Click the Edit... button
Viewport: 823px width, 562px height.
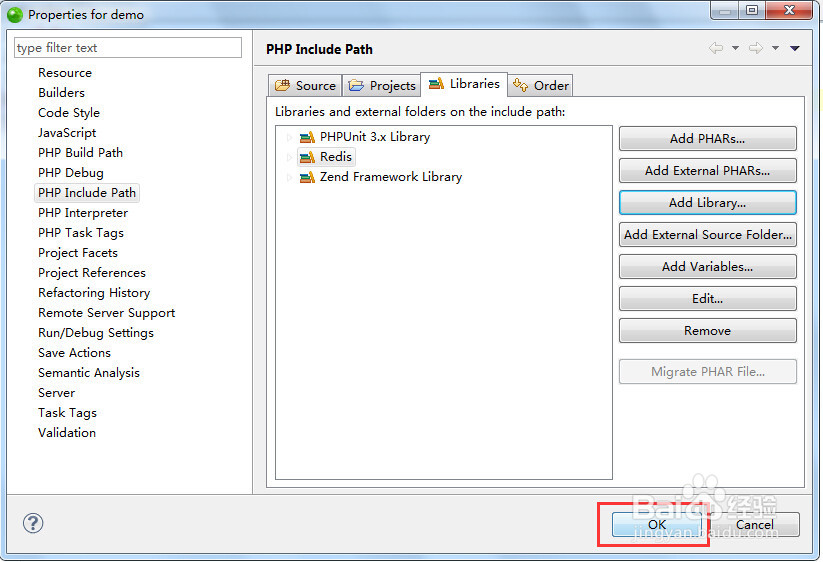click(x=708, y=299)
